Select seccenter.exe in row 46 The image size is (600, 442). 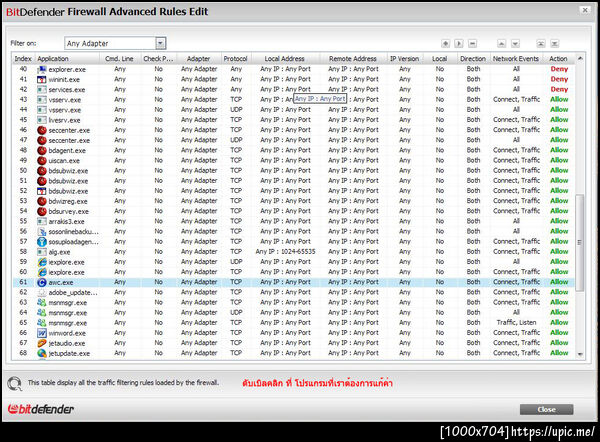click(69, 130)
